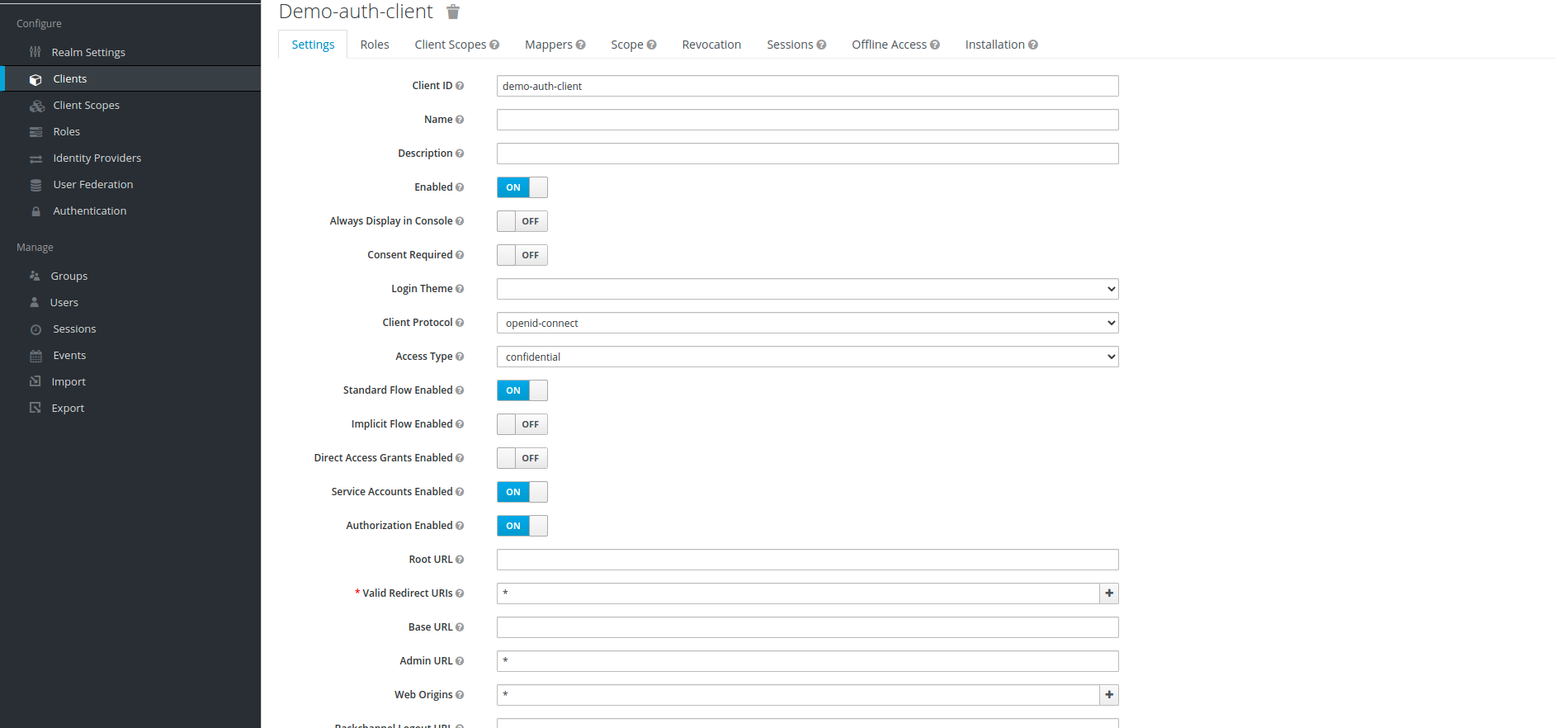Click the plus icon for Web Origins
The width and height of the screenshot is (1568, 728).
coord(1109,695)
